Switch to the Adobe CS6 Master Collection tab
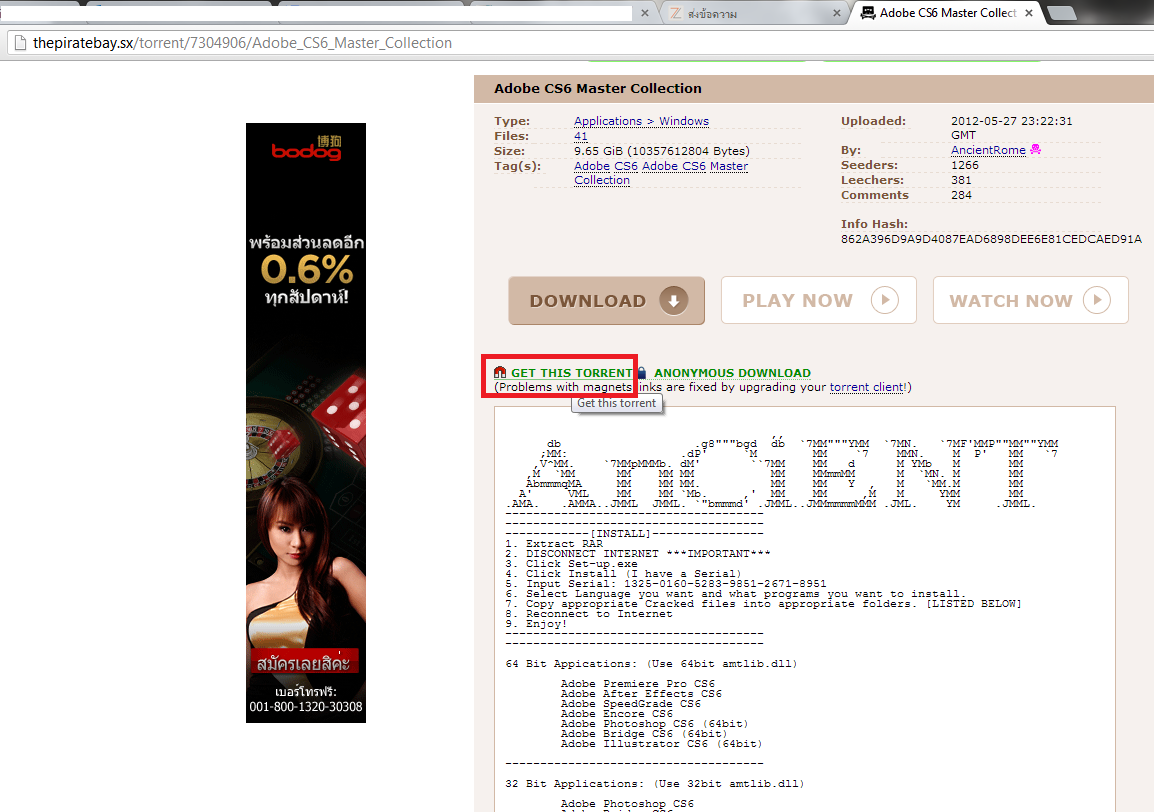 (x=947, y=13)
